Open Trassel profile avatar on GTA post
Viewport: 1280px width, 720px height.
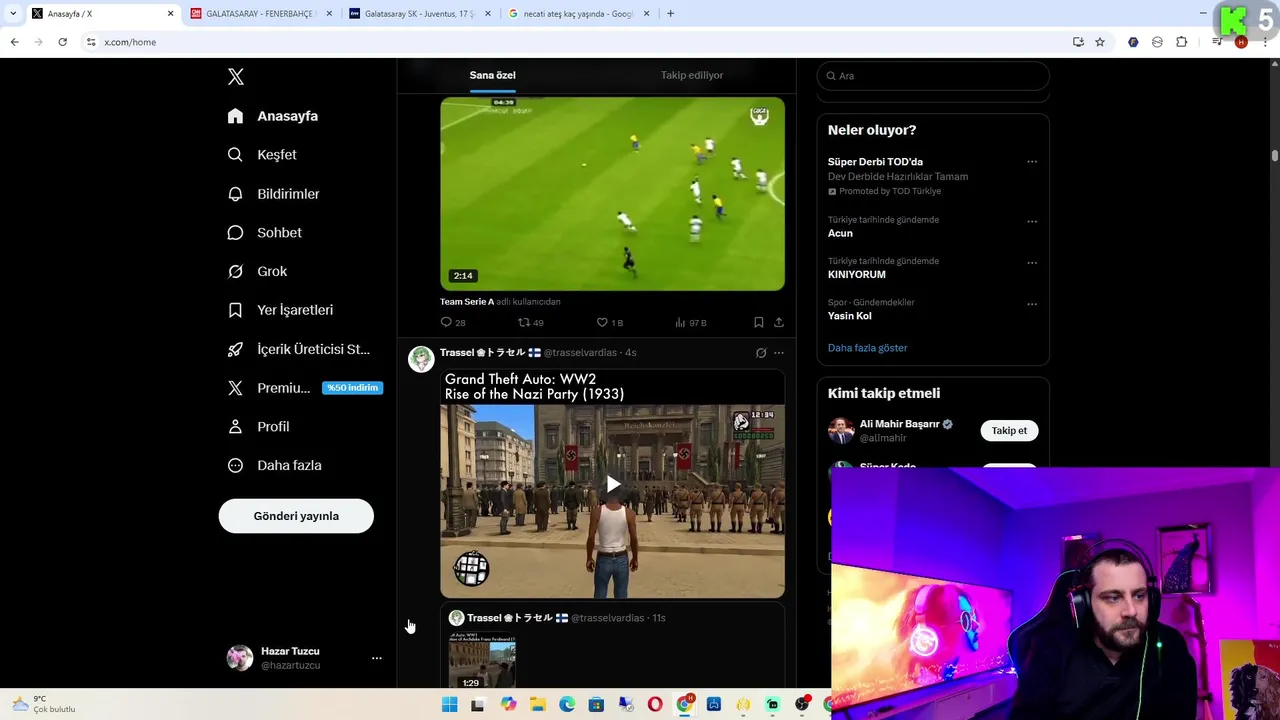tap(421, 359)
